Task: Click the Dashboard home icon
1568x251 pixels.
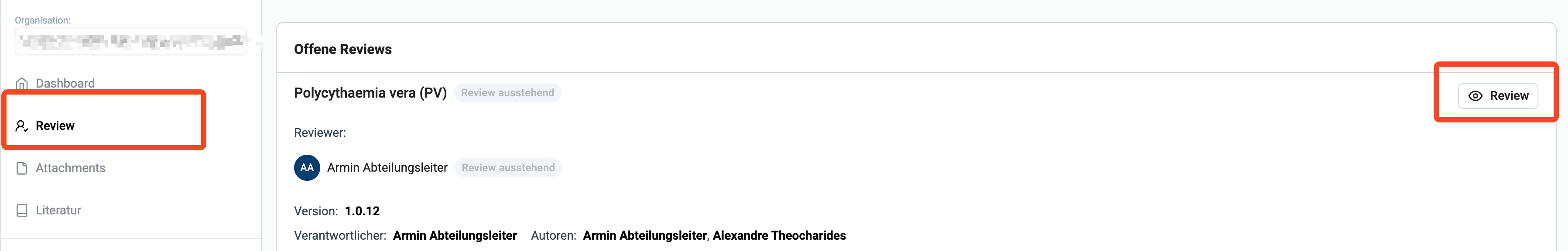Action: tap(22, 83)
